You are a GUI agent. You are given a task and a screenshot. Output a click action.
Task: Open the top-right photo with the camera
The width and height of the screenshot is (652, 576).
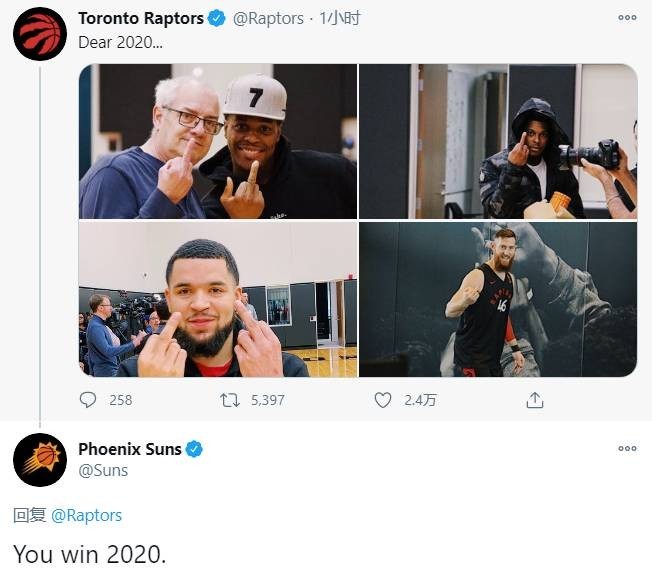coord(497,141)
